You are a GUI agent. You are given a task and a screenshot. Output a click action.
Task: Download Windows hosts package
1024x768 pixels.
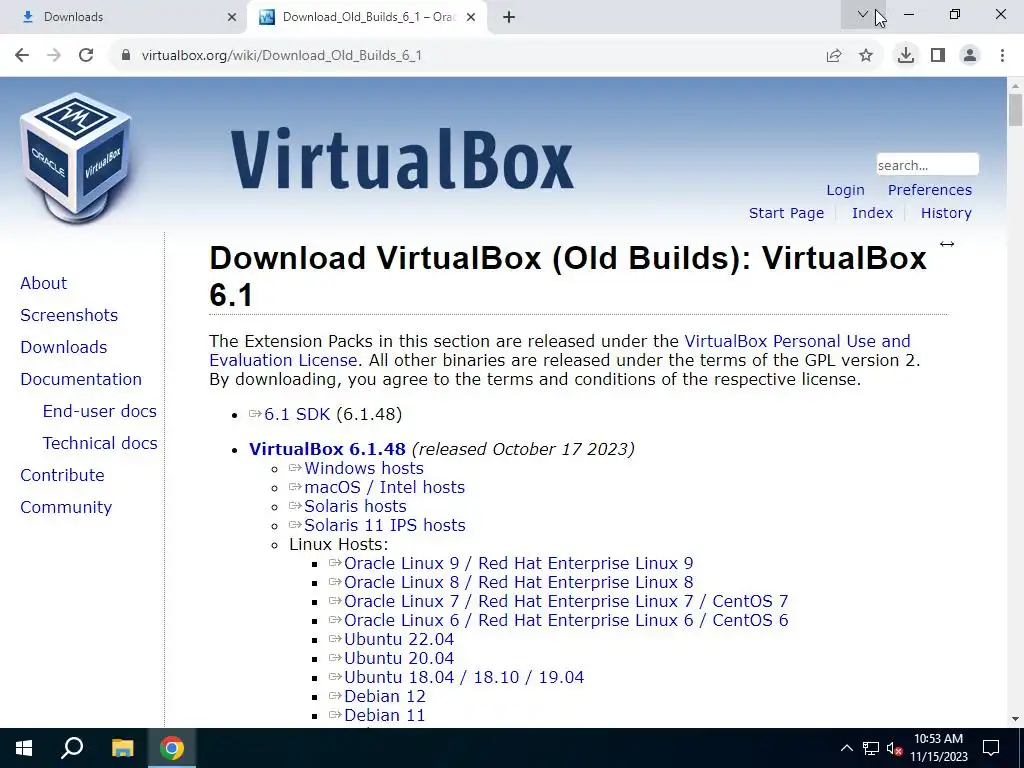pyautogui.click(x=364, y=468)
